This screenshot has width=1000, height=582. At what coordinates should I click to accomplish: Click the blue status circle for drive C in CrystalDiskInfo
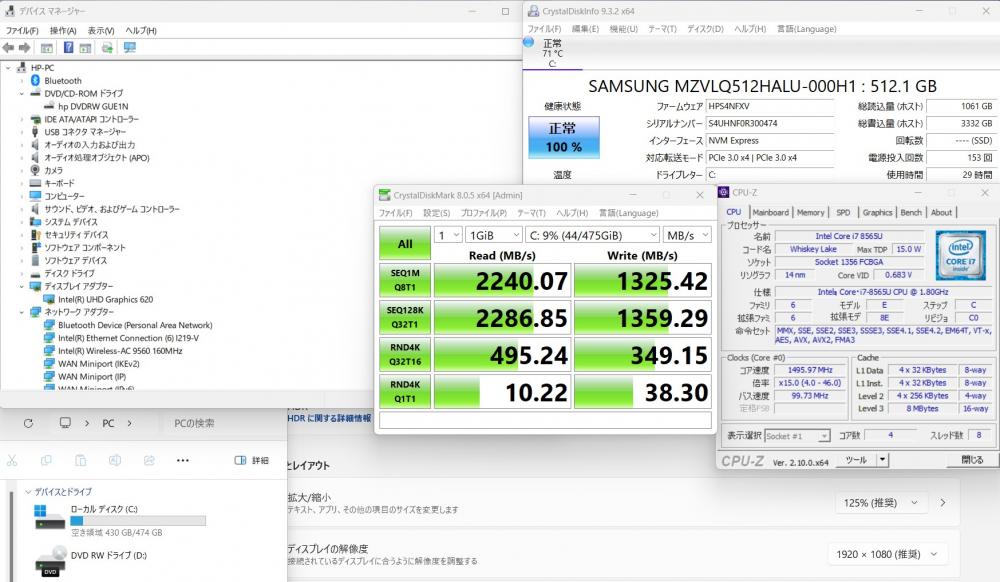pyautogui.click(x=529, y=42)
